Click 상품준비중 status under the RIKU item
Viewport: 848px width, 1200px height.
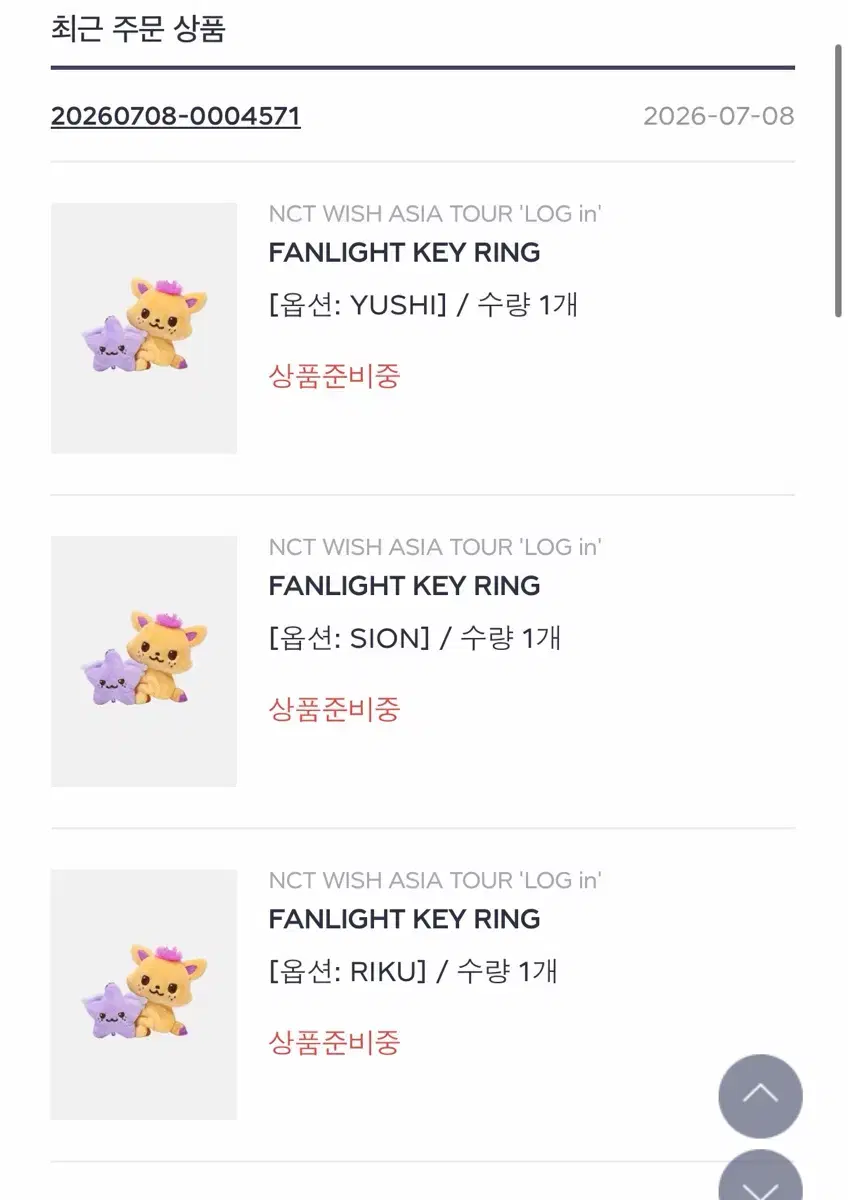click(334, 1042)
